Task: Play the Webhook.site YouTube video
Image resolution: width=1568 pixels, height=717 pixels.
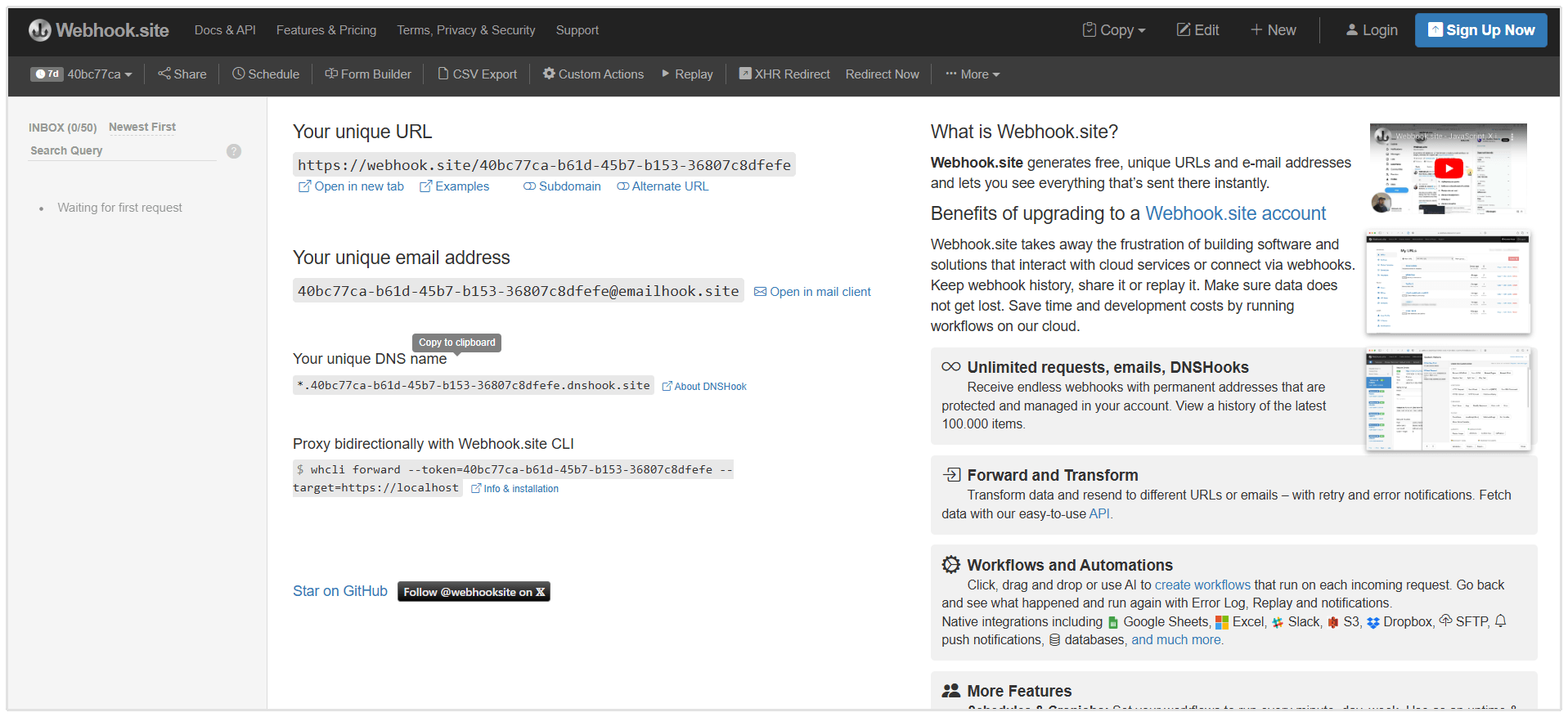Action: 1449,168
